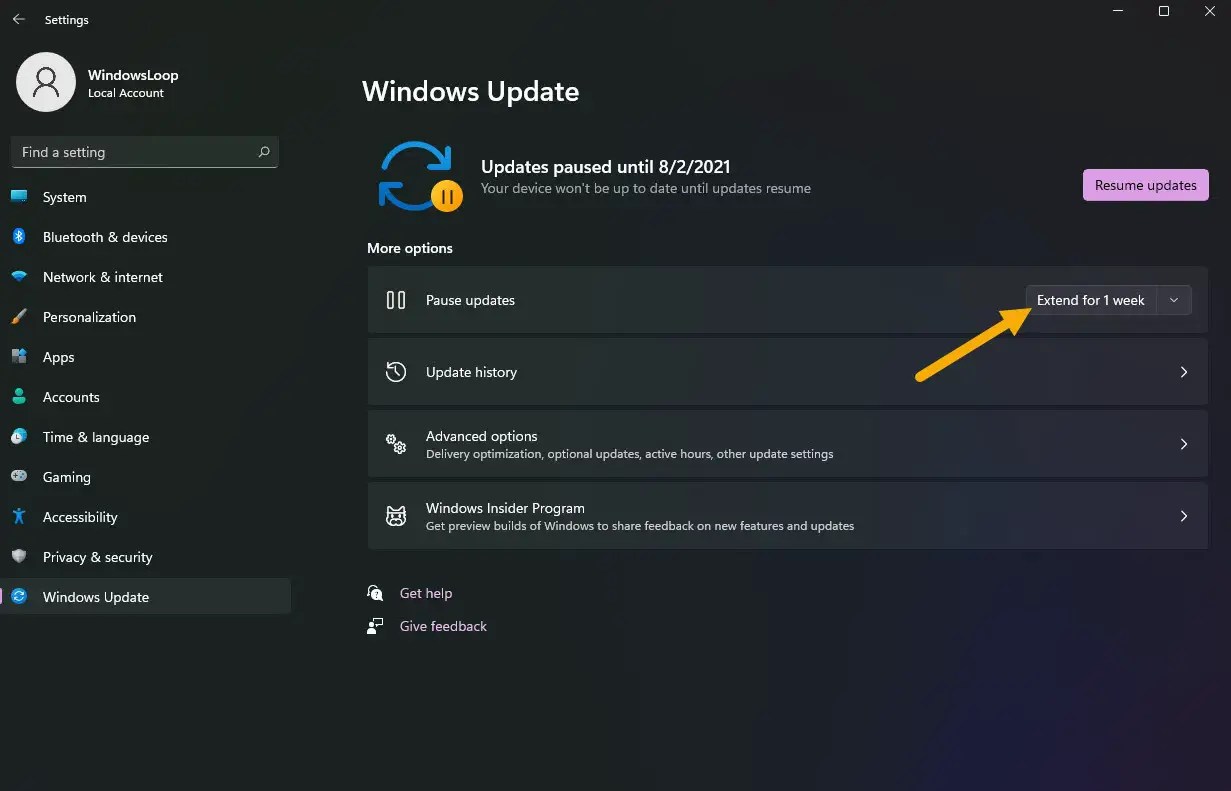The image size is (1231, 791).
Task: Click the Advanced options gears icon
Action: [396, 444]
